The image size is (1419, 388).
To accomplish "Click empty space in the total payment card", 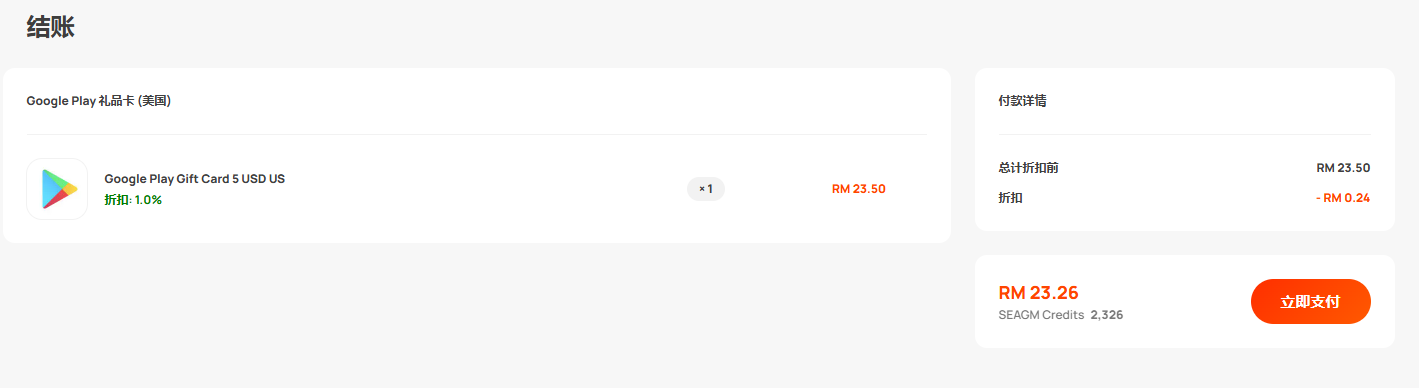I will pos(1185,301).
